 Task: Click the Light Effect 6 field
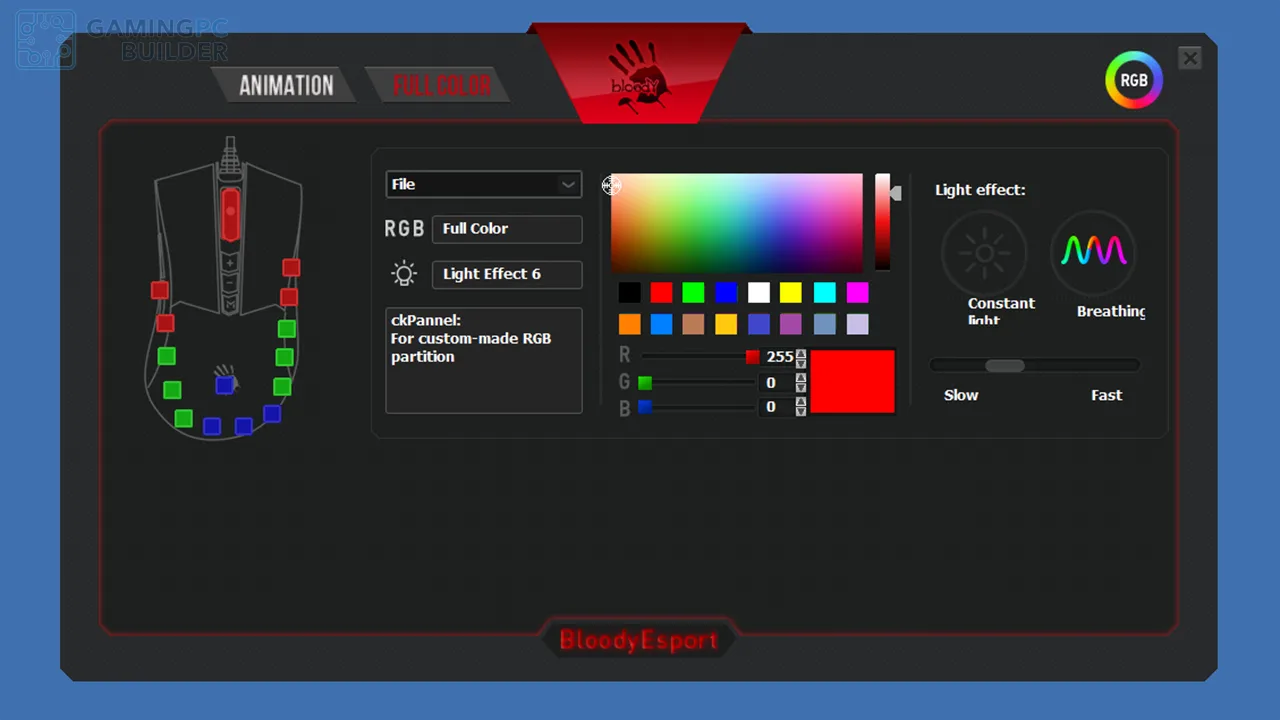tap(507, 274)
